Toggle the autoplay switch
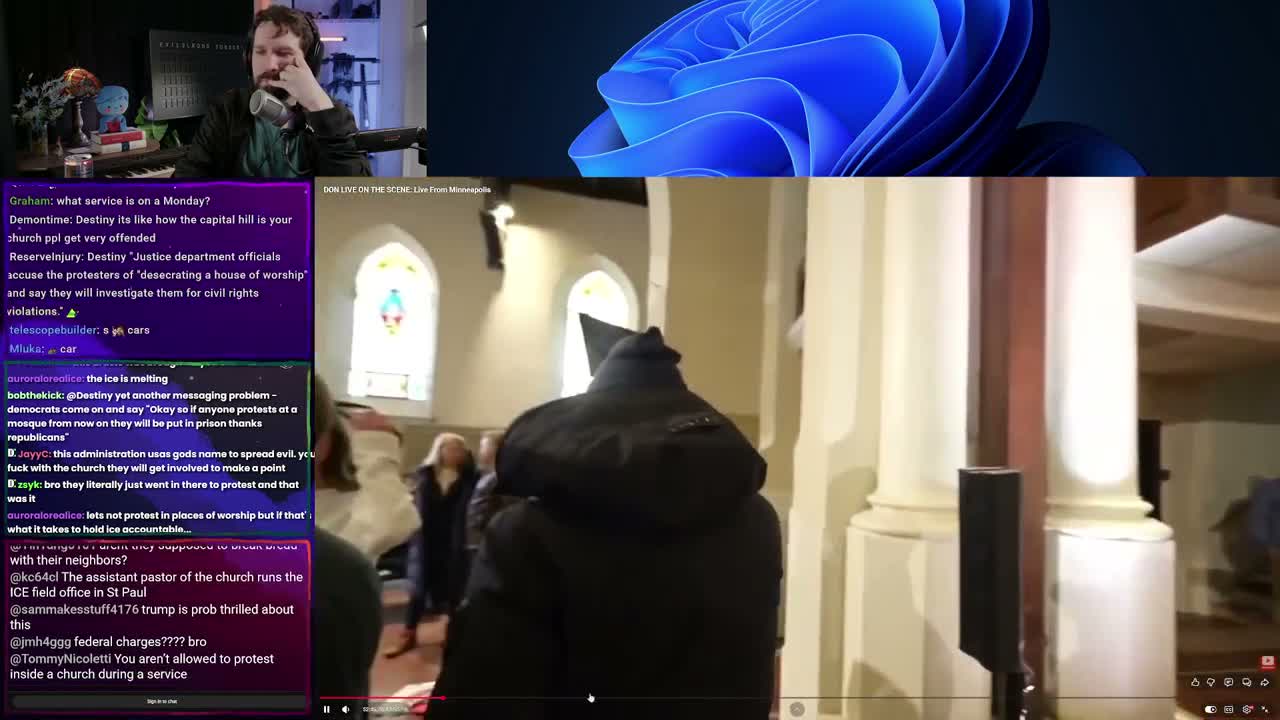This screenshot has width=1280, height=720. coord(1211,709)
